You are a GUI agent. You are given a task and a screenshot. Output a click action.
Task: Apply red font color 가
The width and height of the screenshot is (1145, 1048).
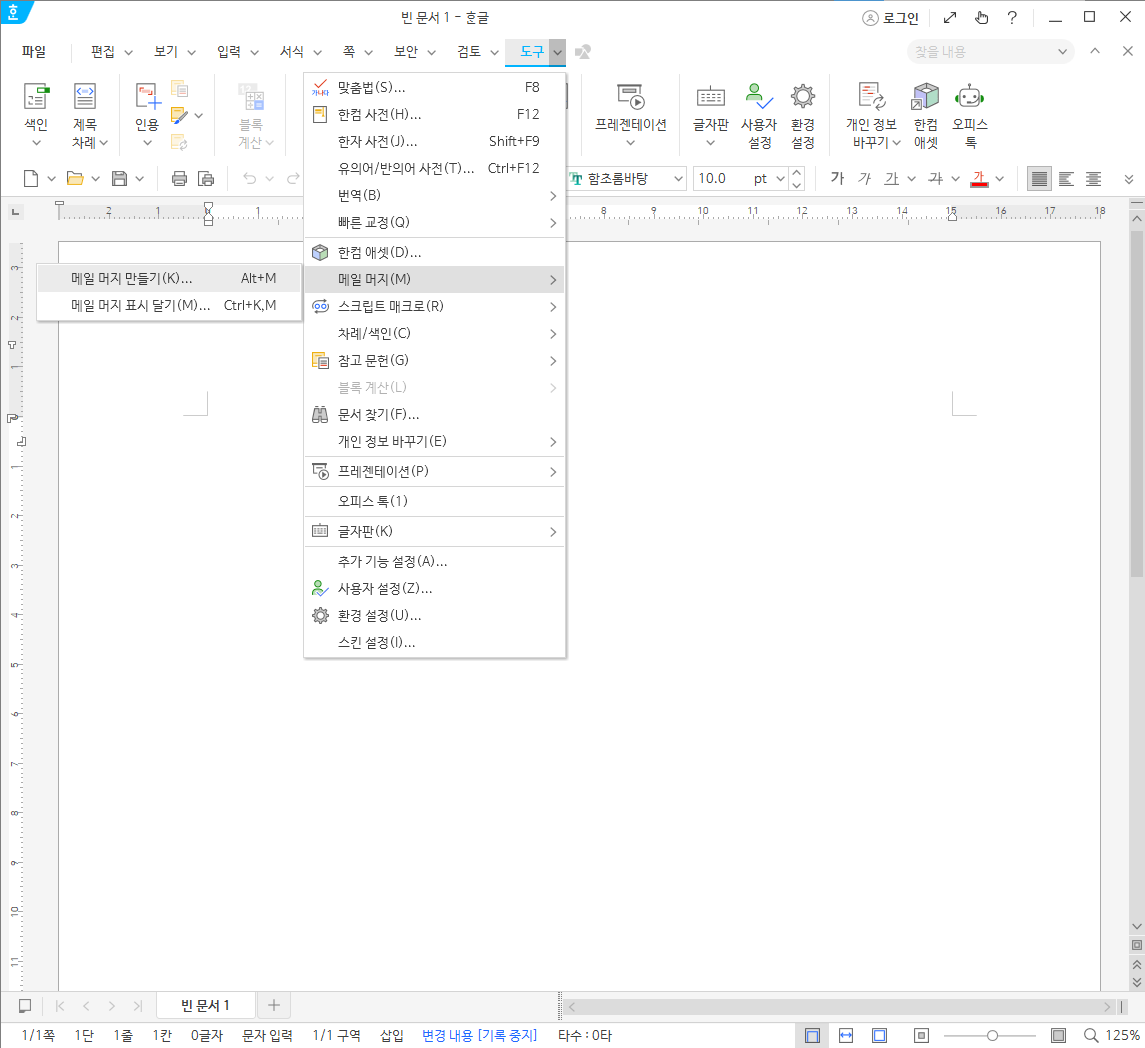979,178
